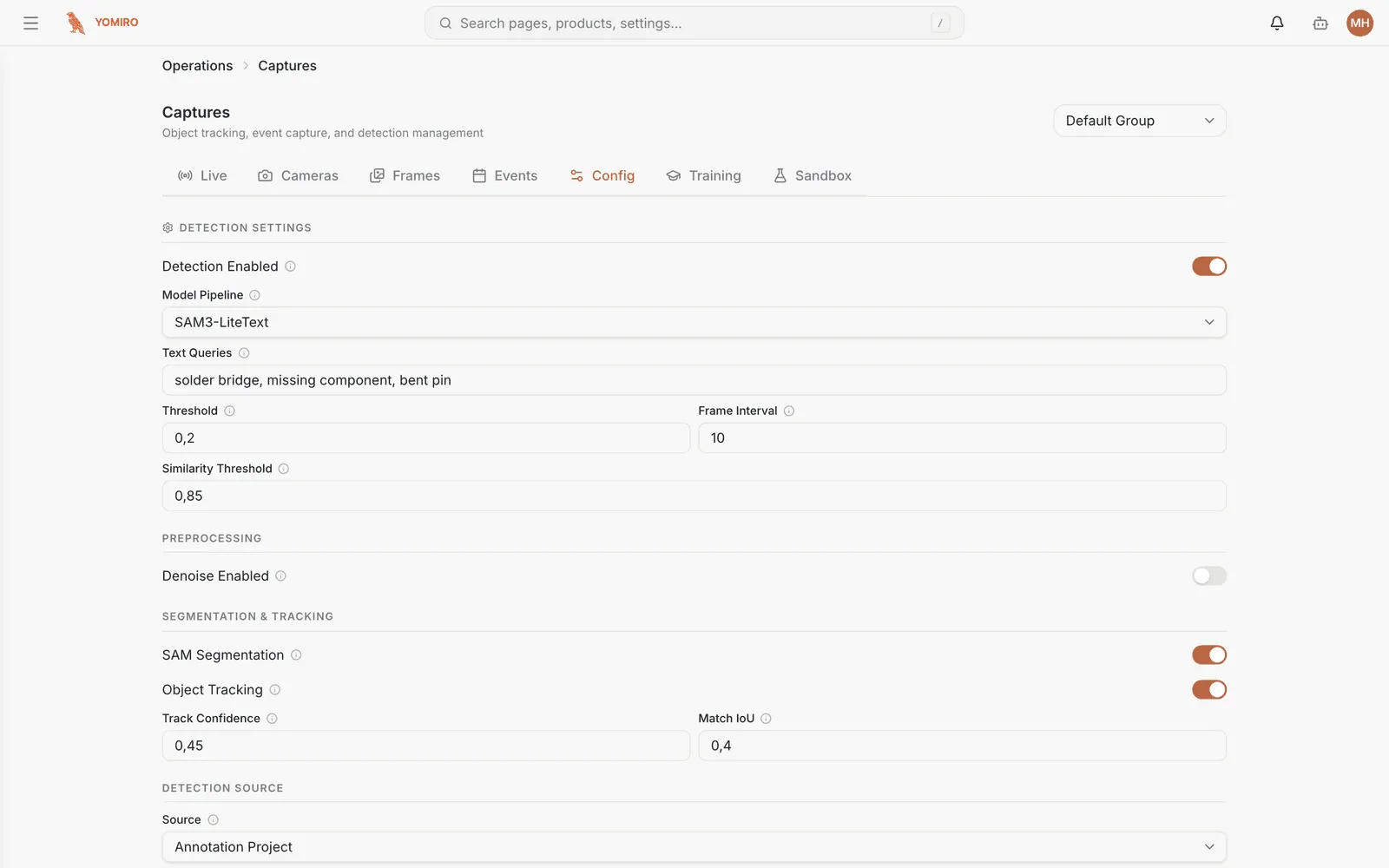Switch to the Frames tab
Image resolution: width=1389 pixels, height=868 pixels.
(x=405, y=176)
